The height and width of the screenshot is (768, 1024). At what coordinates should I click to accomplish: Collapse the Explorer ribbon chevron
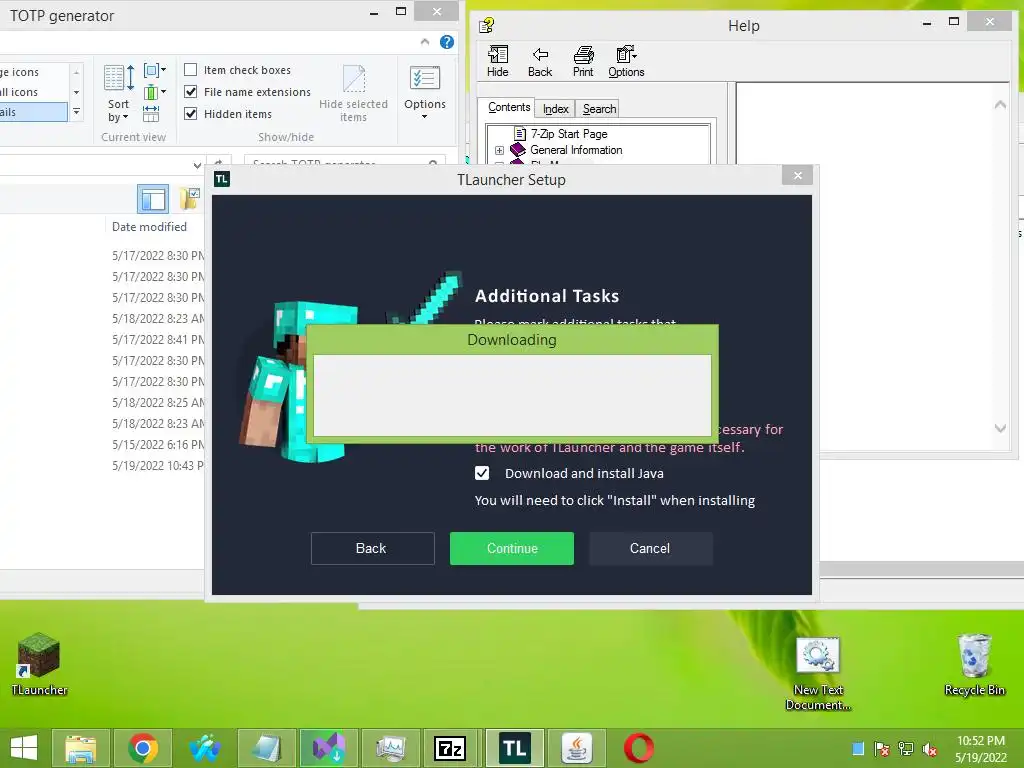coord(425,42)
